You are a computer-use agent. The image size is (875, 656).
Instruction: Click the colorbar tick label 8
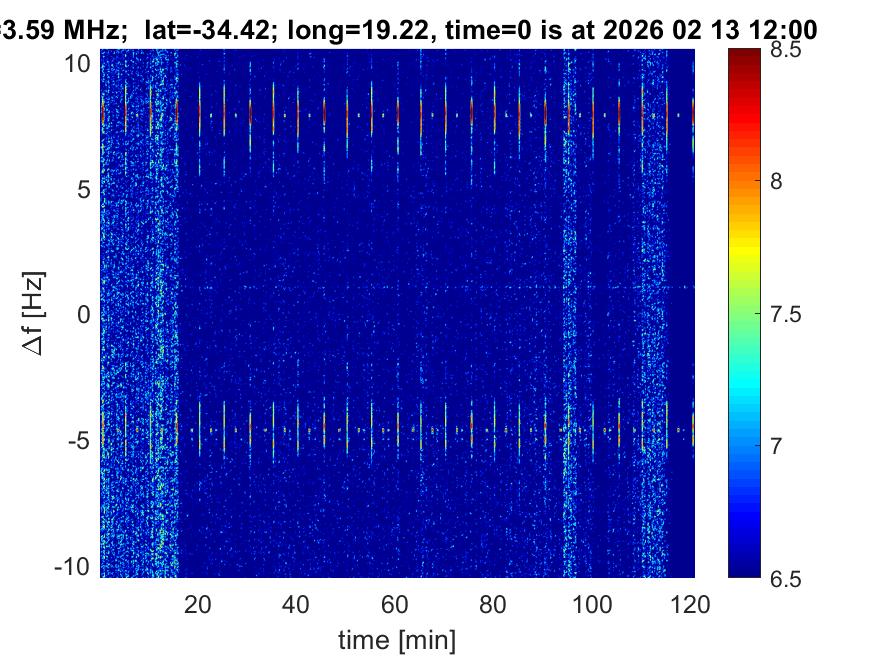pyautogui.click(x=782, y=182)
